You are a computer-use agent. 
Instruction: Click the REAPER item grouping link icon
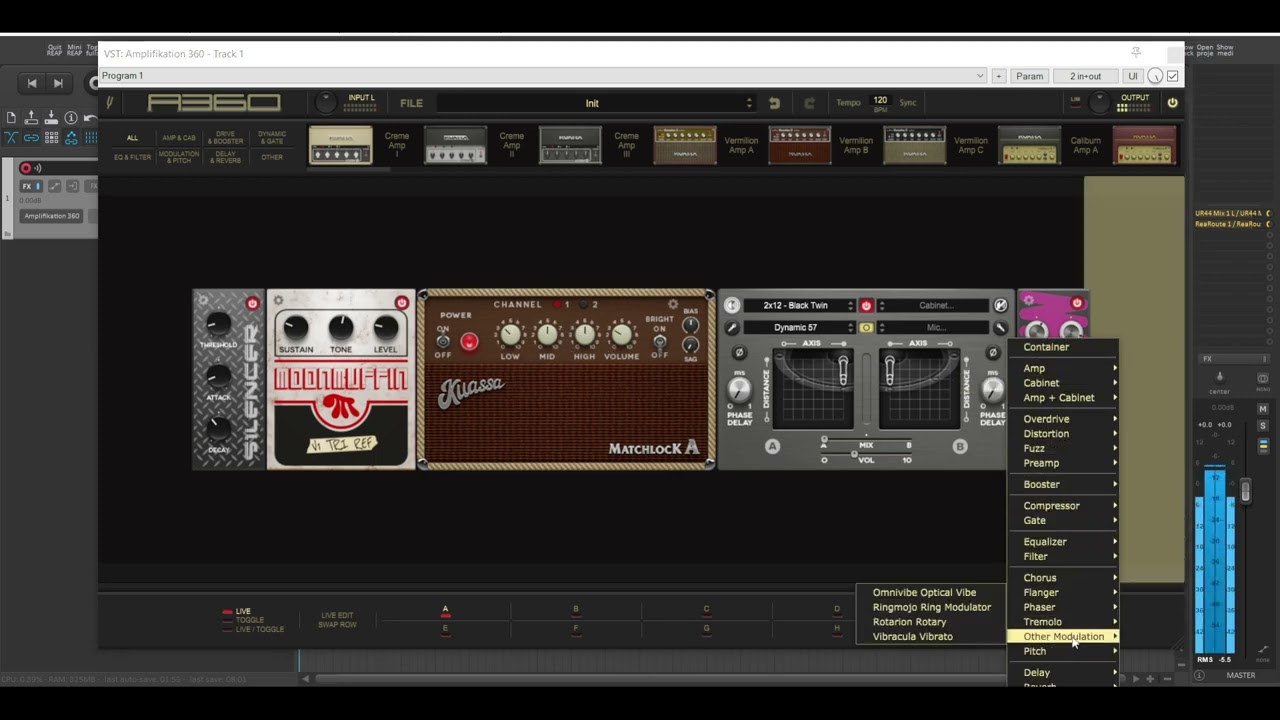point(31,138)
